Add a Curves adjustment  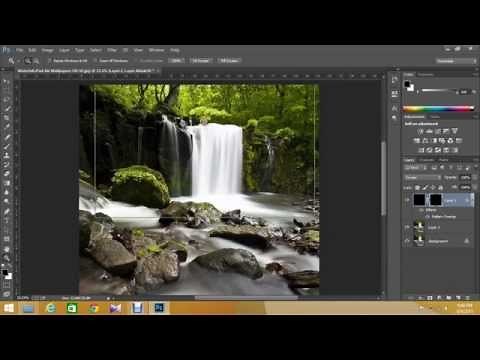click(438, 131)
